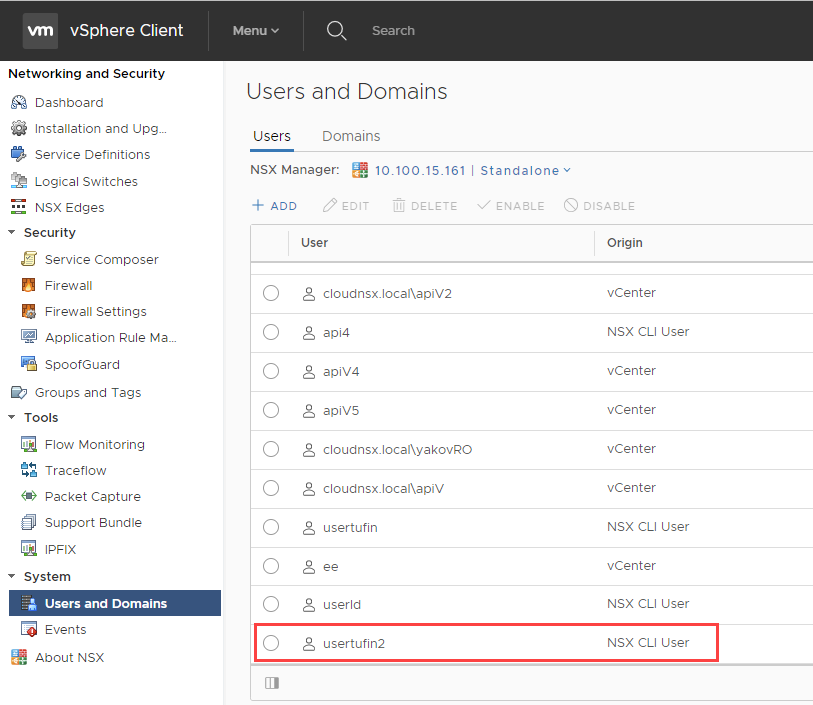Open the Firewall page
The image size is (813, 705).
(68, 286)
